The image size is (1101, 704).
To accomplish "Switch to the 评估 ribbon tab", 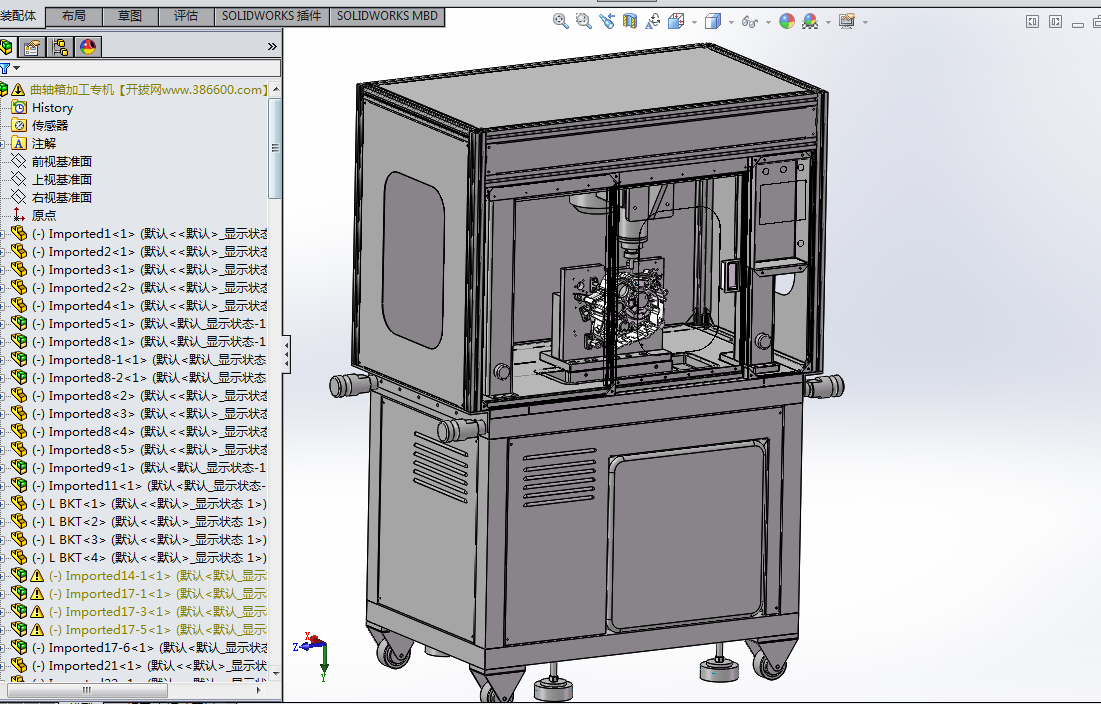I will [x=186, y=17].
